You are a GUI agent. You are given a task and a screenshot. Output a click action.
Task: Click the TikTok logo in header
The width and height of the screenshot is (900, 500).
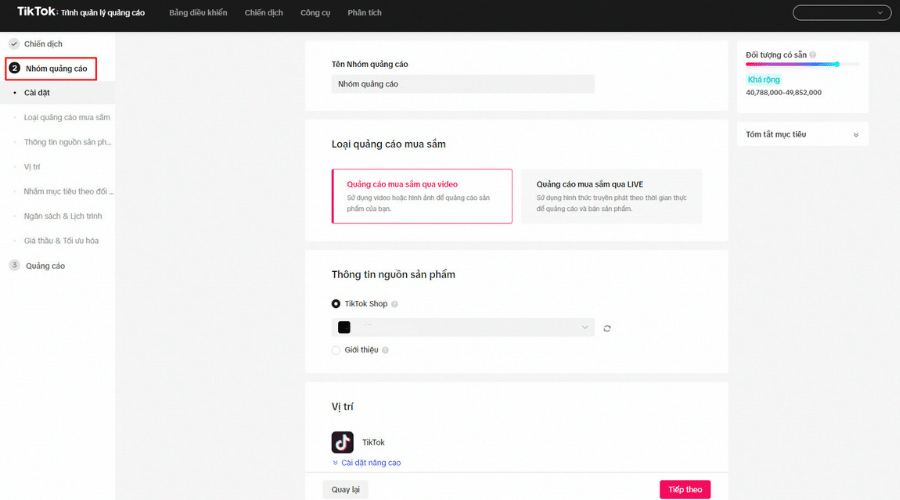[x=37, y=11]
